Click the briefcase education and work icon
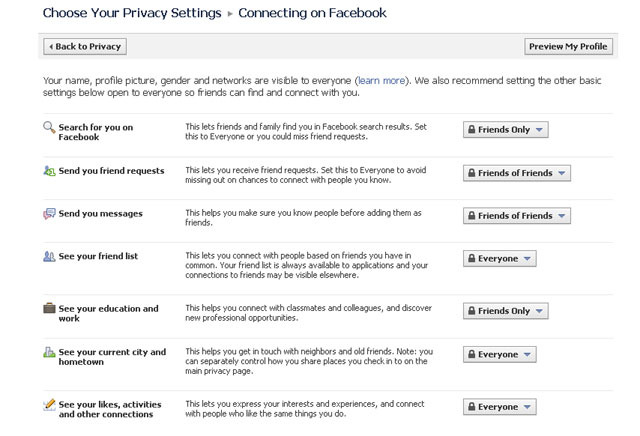Viewport: 640px width, 436px height. 49,308
